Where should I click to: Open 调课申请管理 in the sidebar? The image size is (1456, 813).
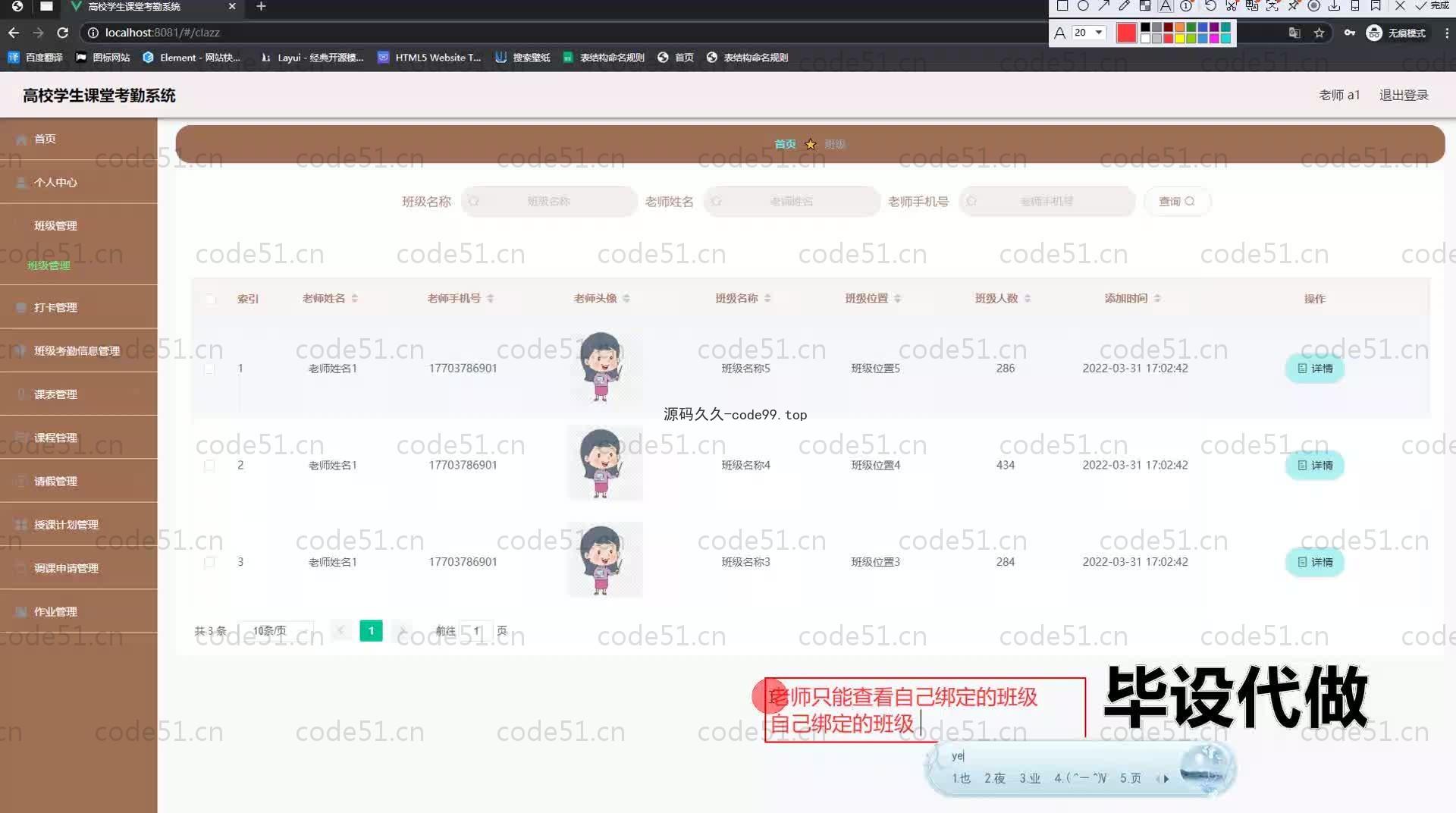tap(79, 568)
